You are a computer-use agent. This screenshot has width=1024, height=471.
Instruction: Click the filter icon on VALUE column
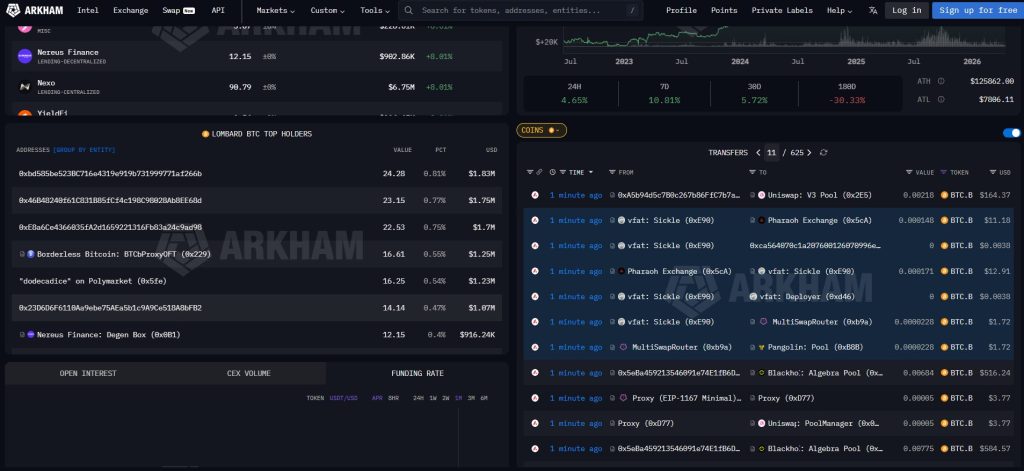pos(909,172)
